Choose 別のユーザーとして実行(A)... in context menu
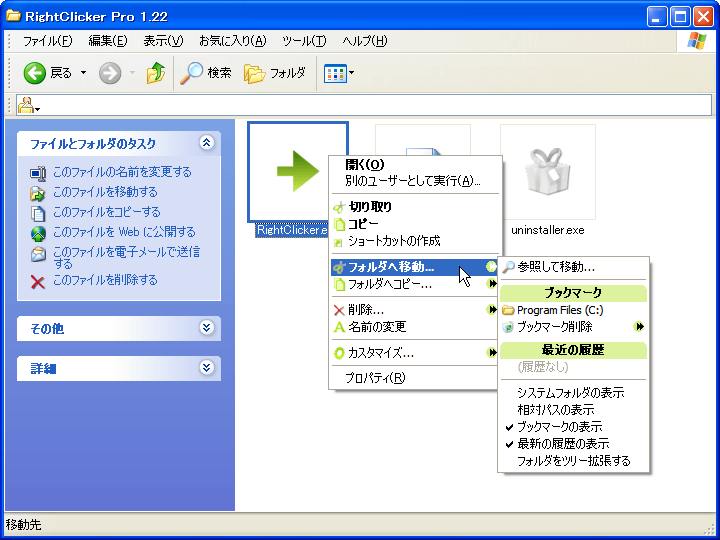 click(413, 181)
